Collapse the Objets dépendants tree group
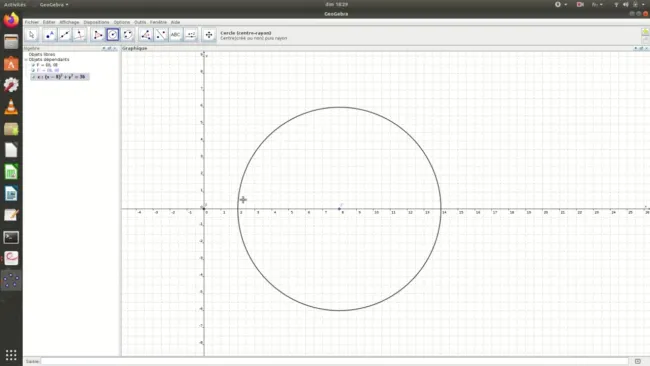The image size is (650, 366). point(26,60)
